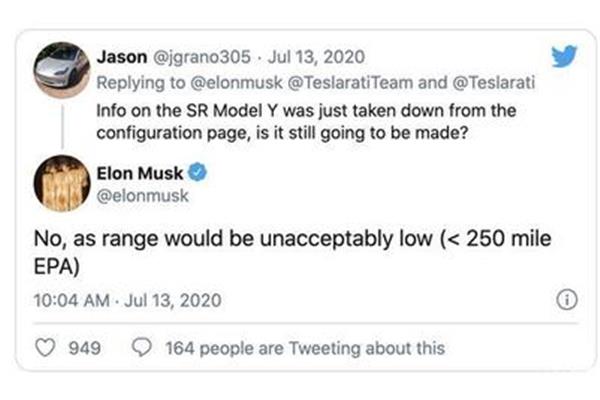Open replies via speech bubble icon
This screenshot has height=400, width=600.
click(142, 348)
